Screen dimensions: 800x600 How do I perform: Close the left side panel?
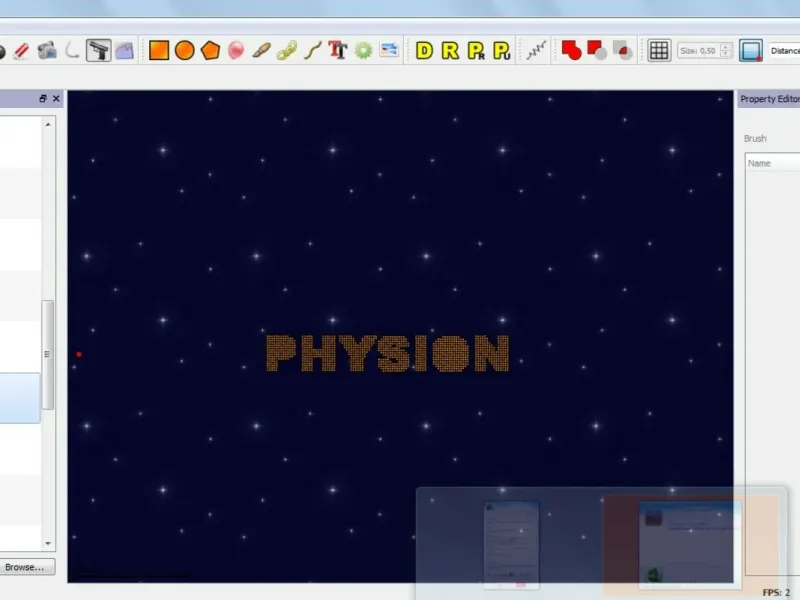(56, 98)
